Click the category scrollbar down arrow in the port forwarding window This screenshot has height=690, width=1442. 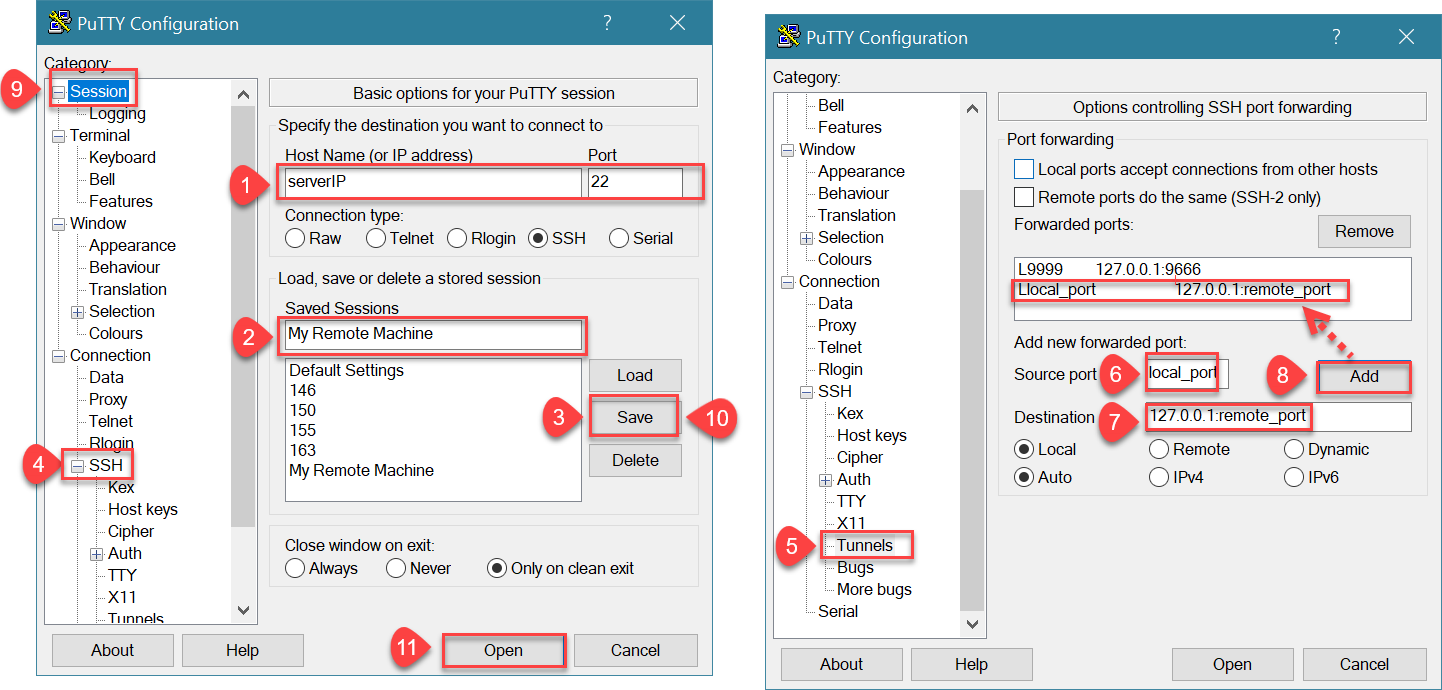(x=972, y=622)
